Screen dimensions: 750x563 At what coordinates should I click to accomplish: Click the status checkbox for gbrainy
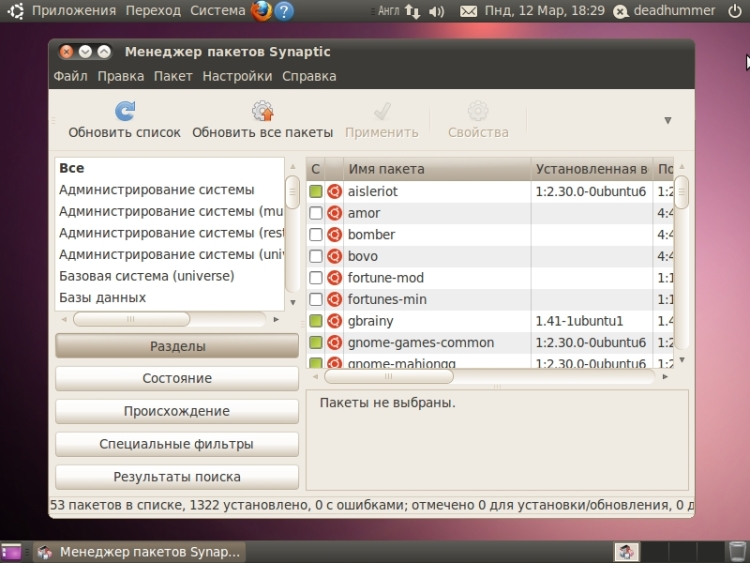click(x=316, y=321)
